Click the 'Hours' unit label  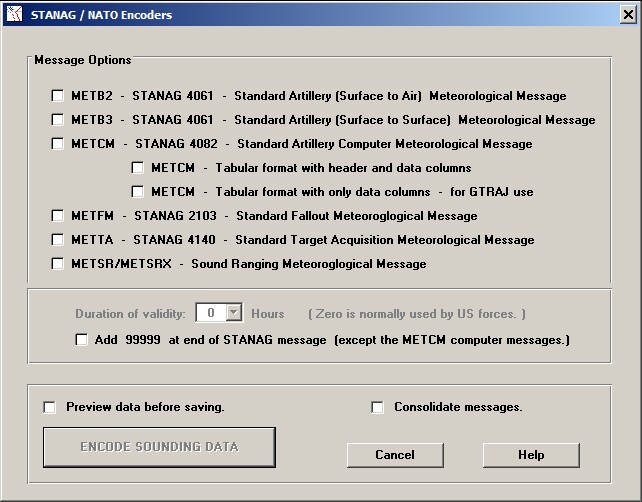coord(268,314)
